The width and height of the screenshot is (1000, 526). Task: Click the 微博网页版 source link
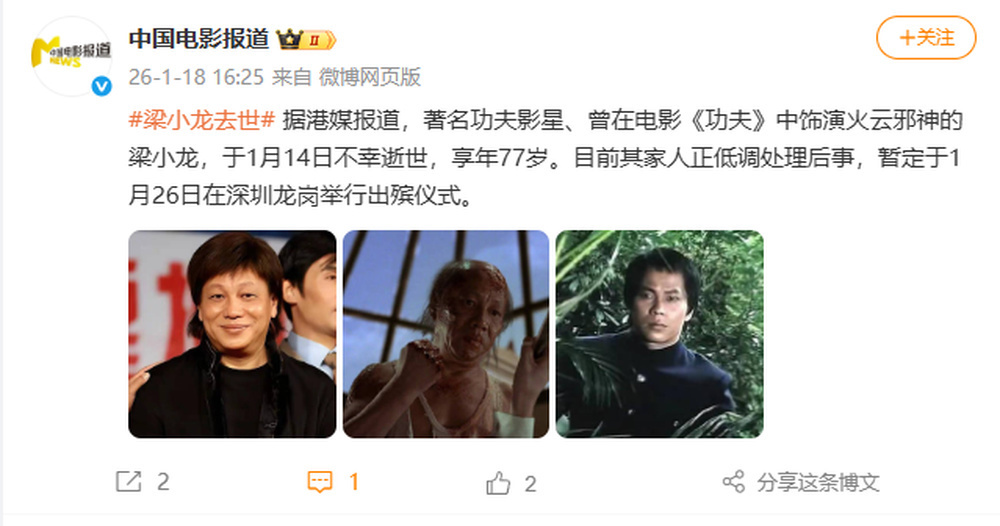tap(370, 77)
